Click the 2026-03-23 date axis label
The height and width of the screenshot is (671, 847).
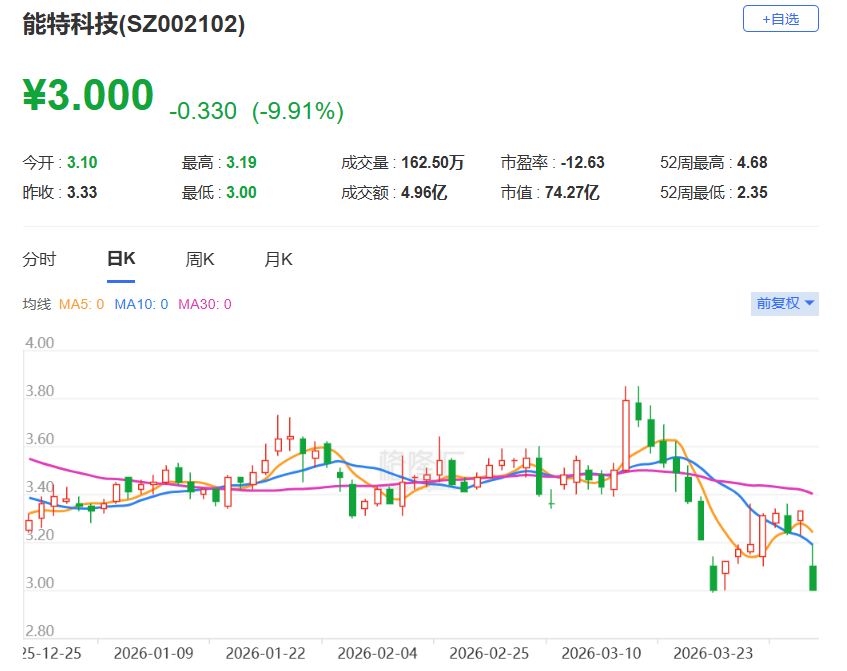tap(713, 654)
